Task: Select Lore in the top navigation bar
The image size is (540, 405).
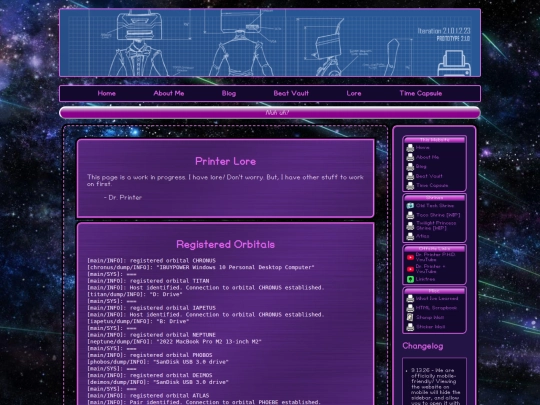Action: (354, 93)
